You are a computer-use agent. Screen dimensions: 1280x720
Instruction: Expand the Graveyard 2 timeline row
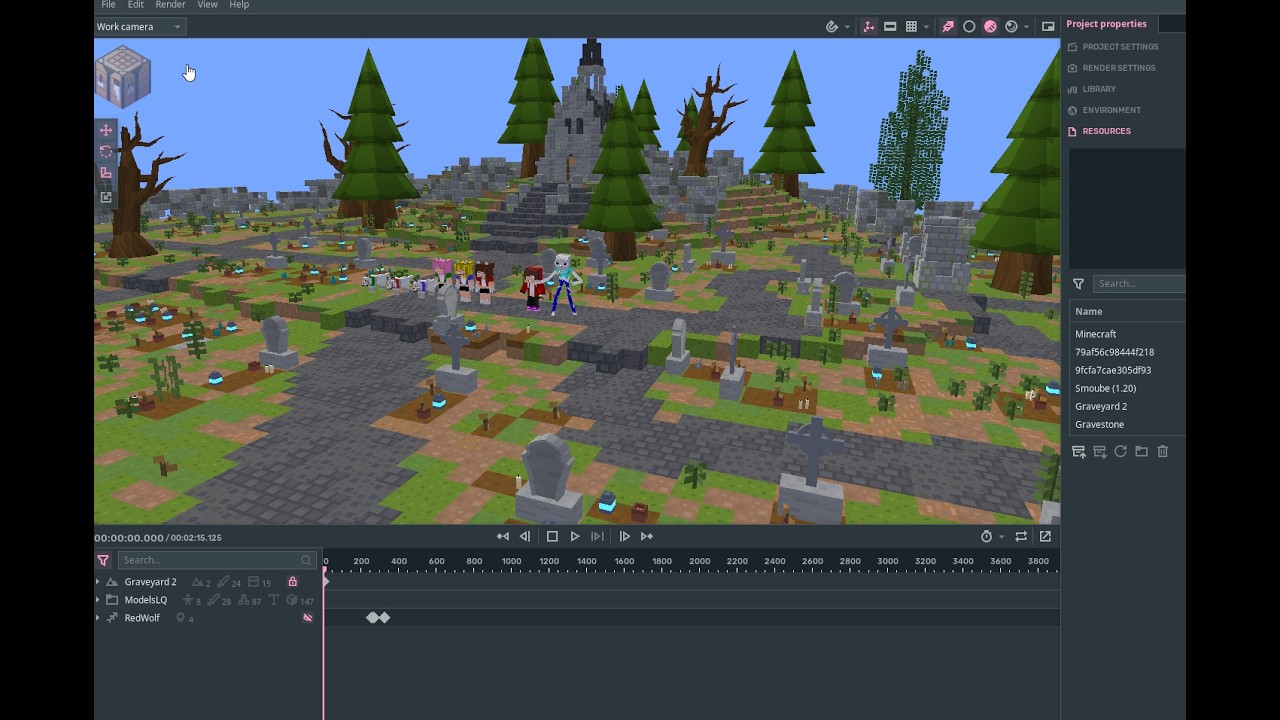point(98,582)
